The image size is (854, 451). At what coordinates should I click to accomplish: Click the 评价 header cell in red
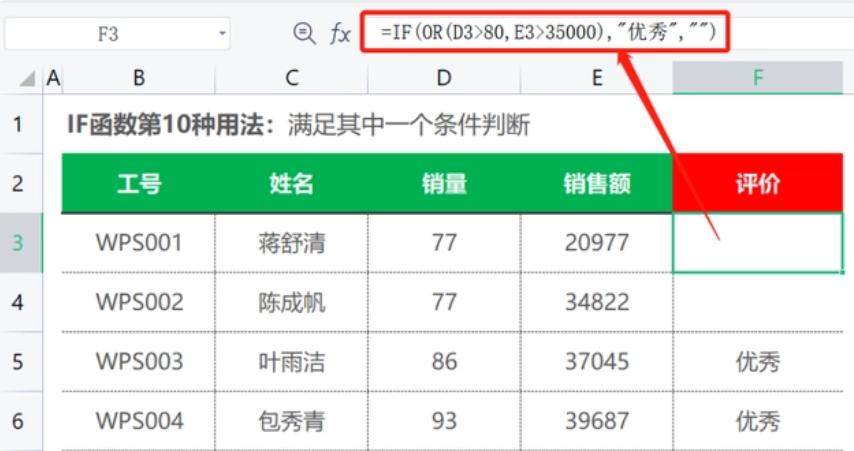(757, 183)
